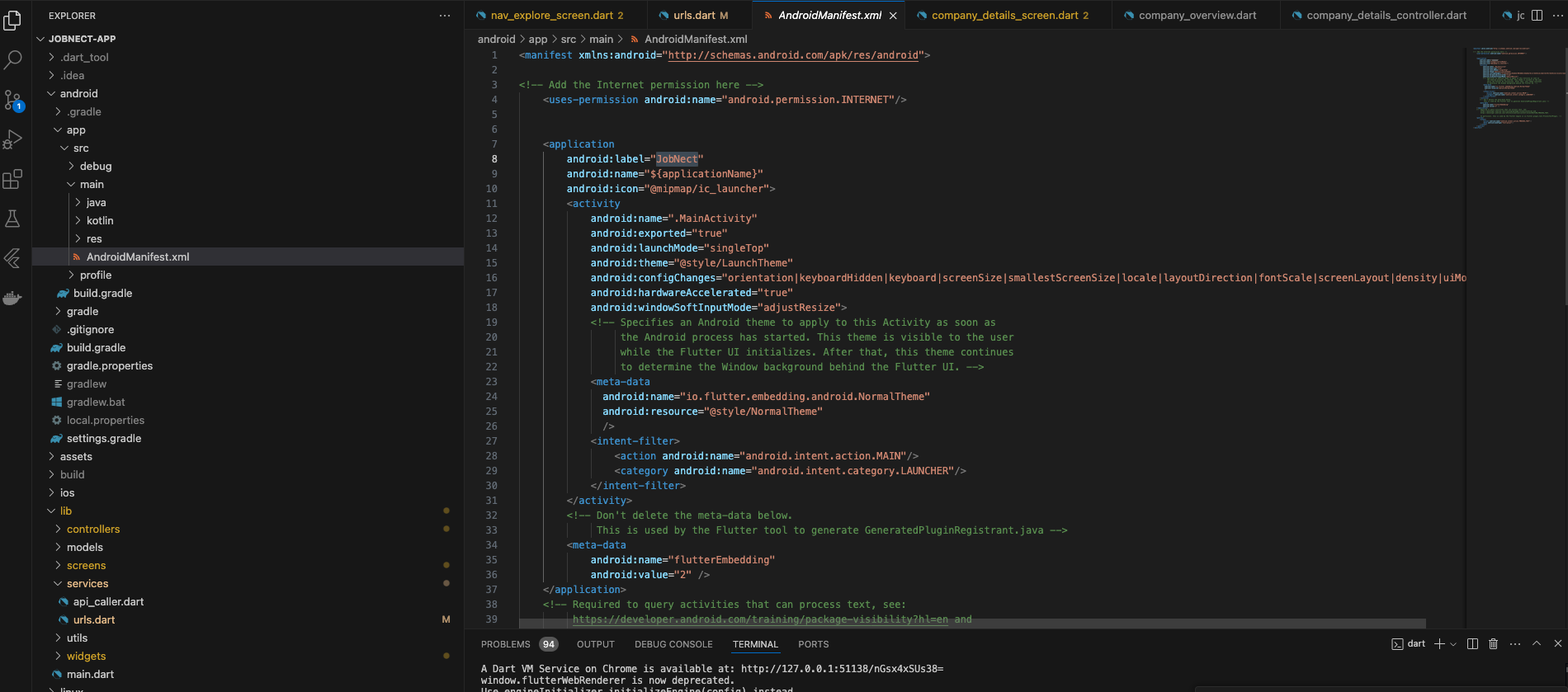Open the Flutter sidebar icon

click(x=13, y=258)
